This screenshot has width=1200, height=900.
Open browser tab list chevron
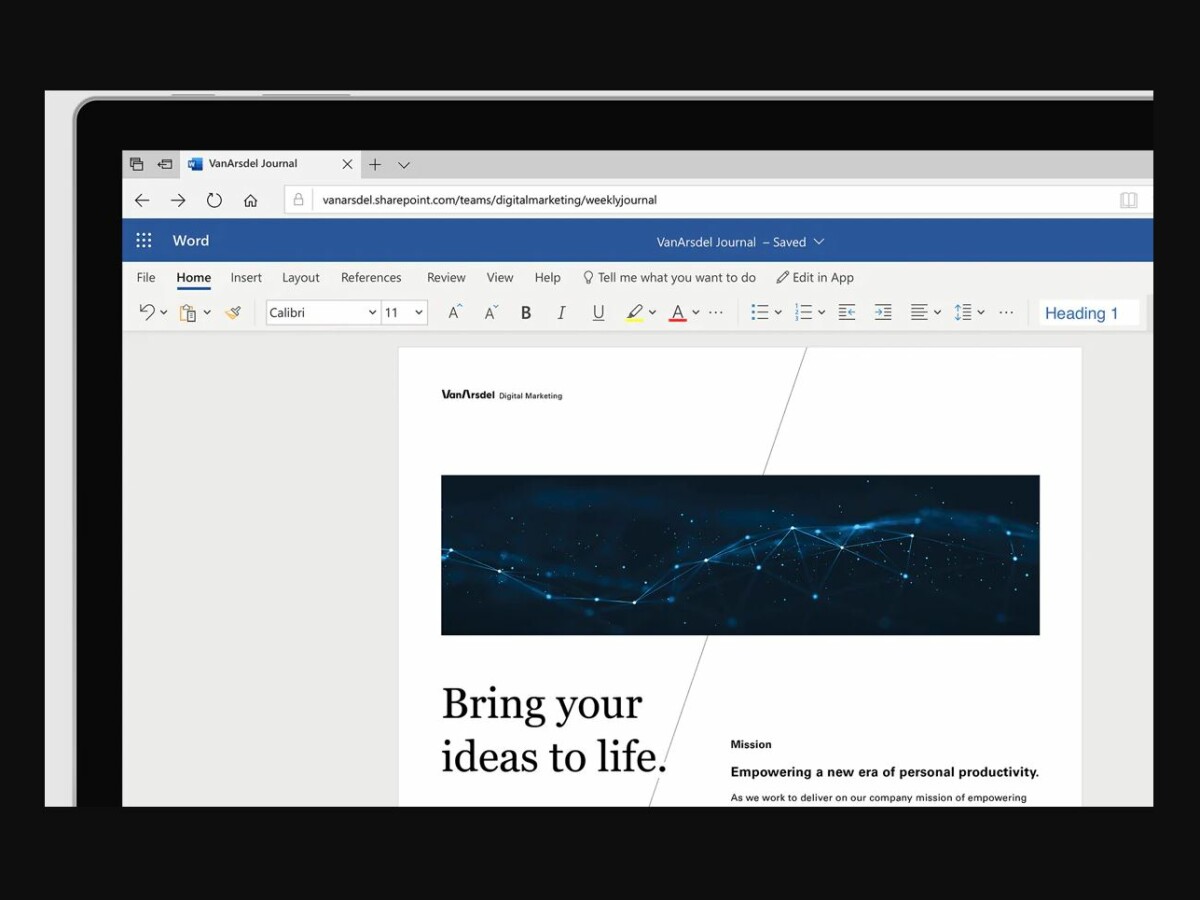[x=404, y=165]
